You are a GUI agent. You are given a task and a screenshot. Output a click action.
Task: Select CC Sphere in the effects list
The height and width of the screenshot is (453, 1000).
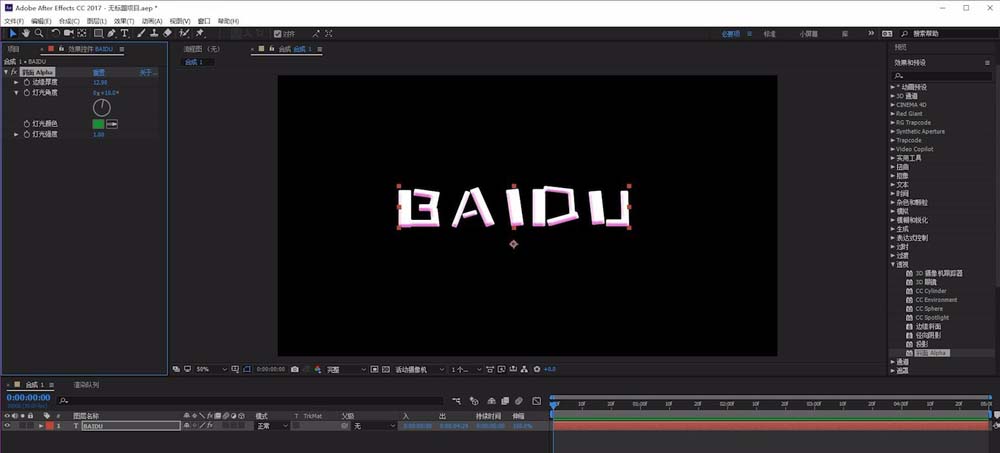point(929,309)
